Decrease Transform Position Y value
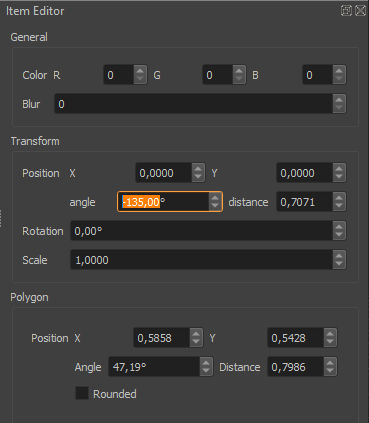The height and width of the screenshot is (423, 369). 339,177
